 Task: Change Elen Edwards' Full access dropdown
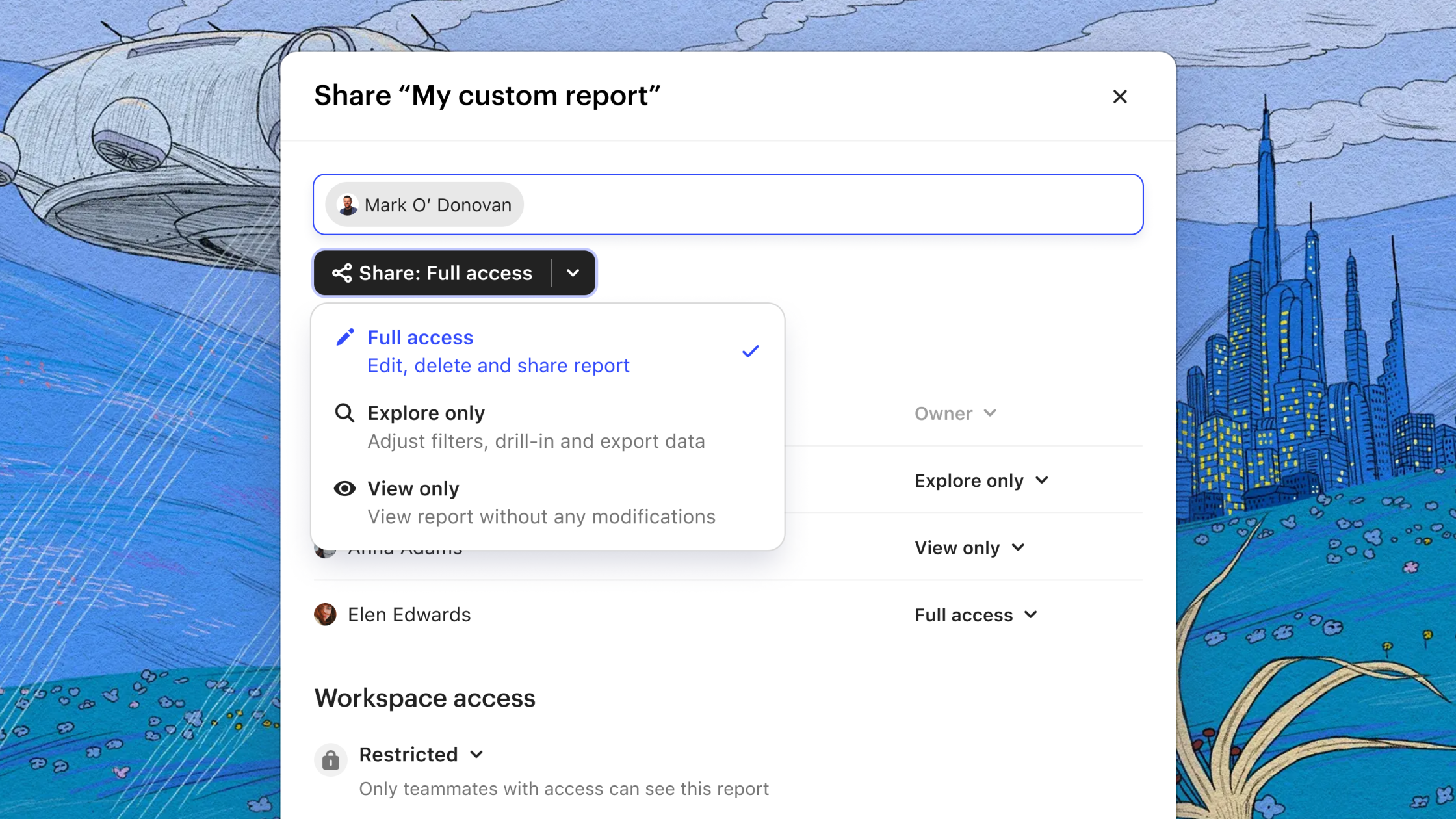975,615
